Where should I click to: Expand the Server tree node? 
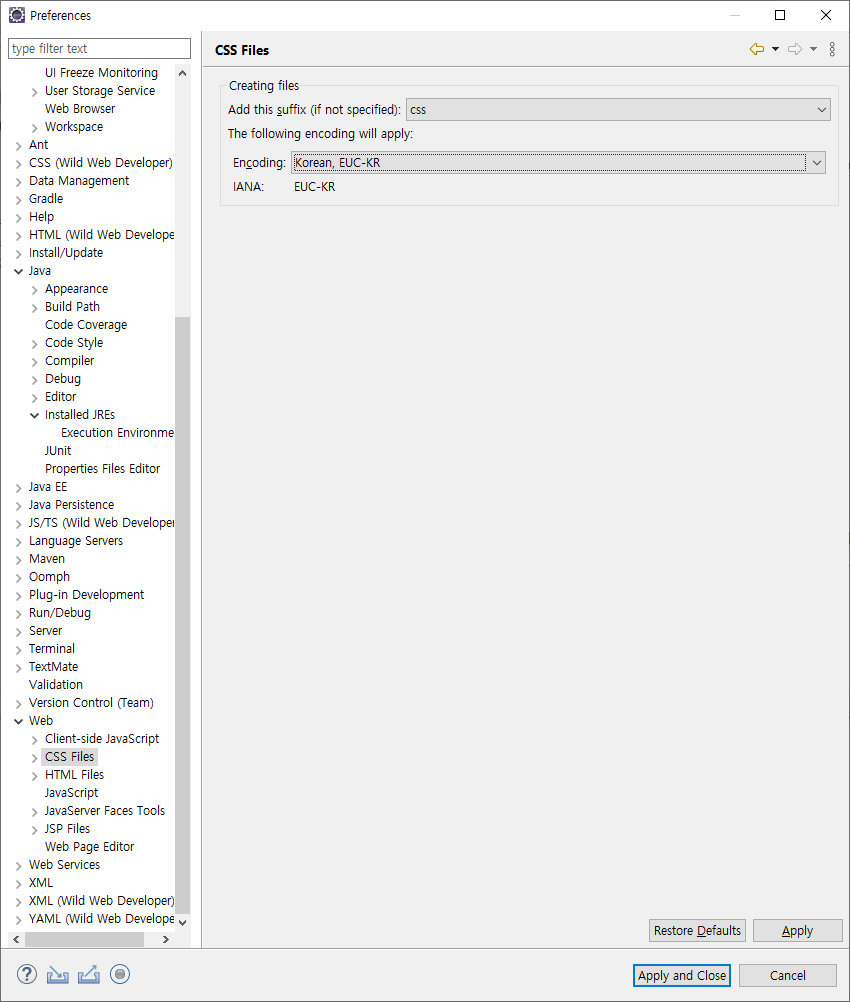pos(19,631)
